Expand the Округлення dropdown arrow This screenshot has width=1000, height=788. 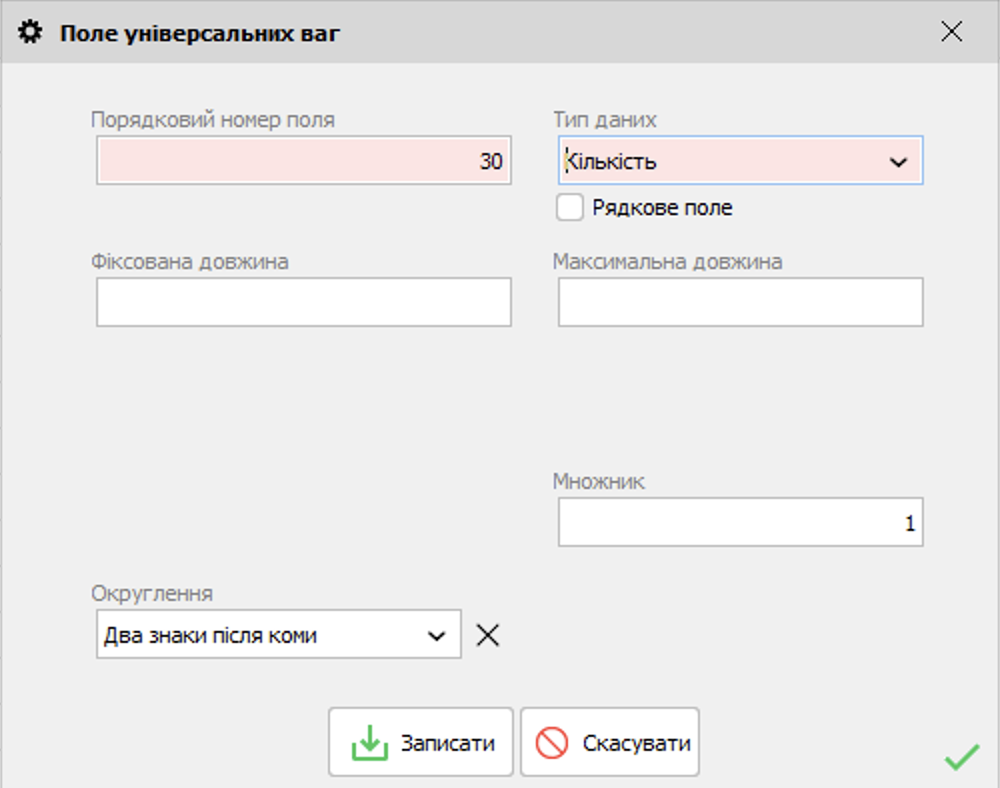click(436, 636)
